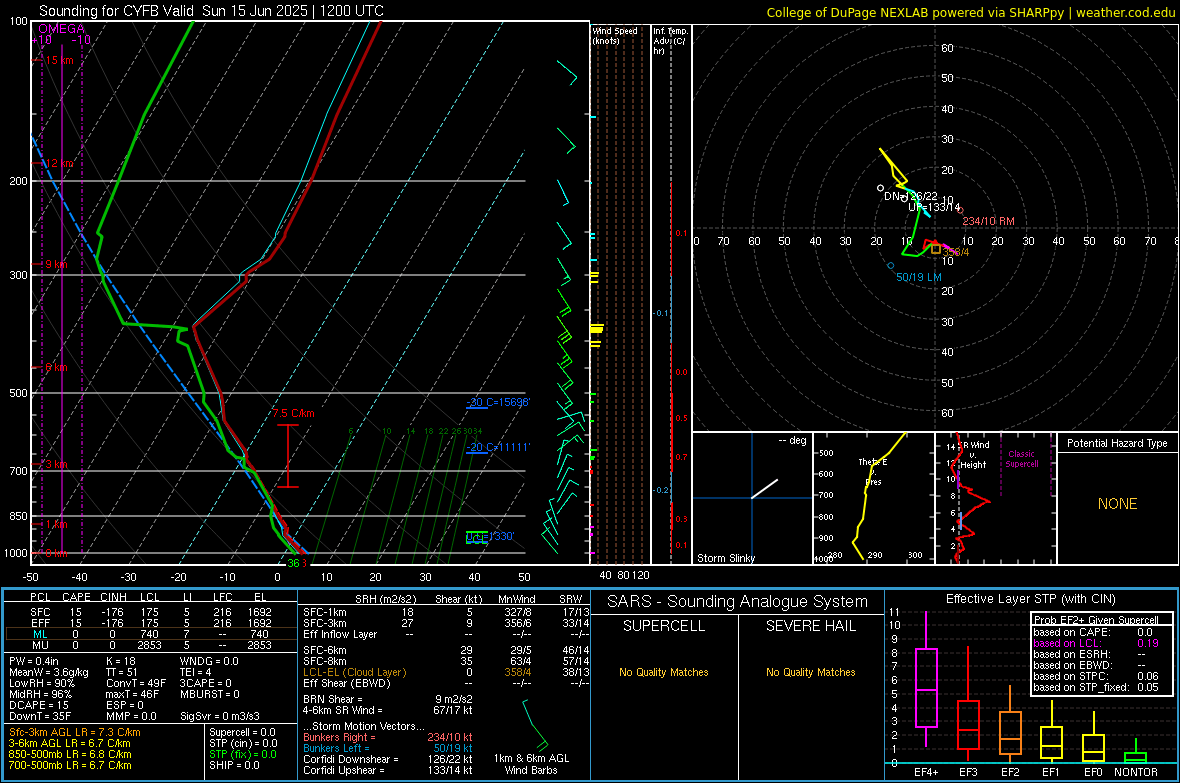The width and height of the screenshot is (1180, 783).
Task: Click the Wind Speed (knots) panel header
Action: [615, 35]
